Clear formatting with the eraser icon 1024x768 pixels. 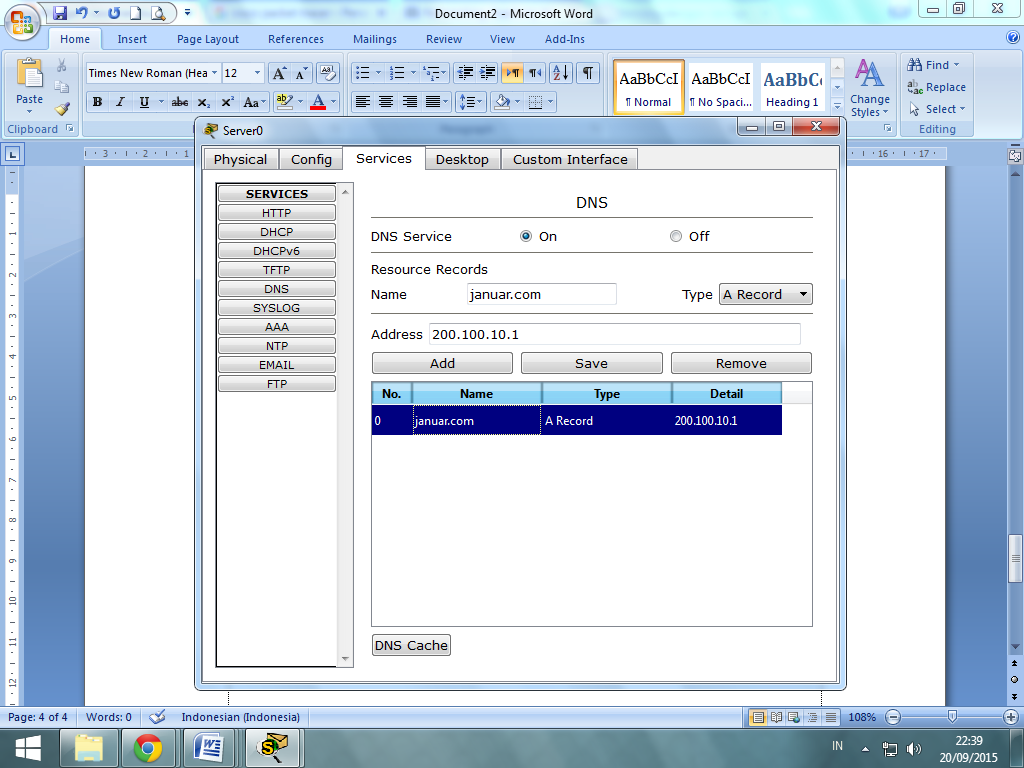point(327,73)
